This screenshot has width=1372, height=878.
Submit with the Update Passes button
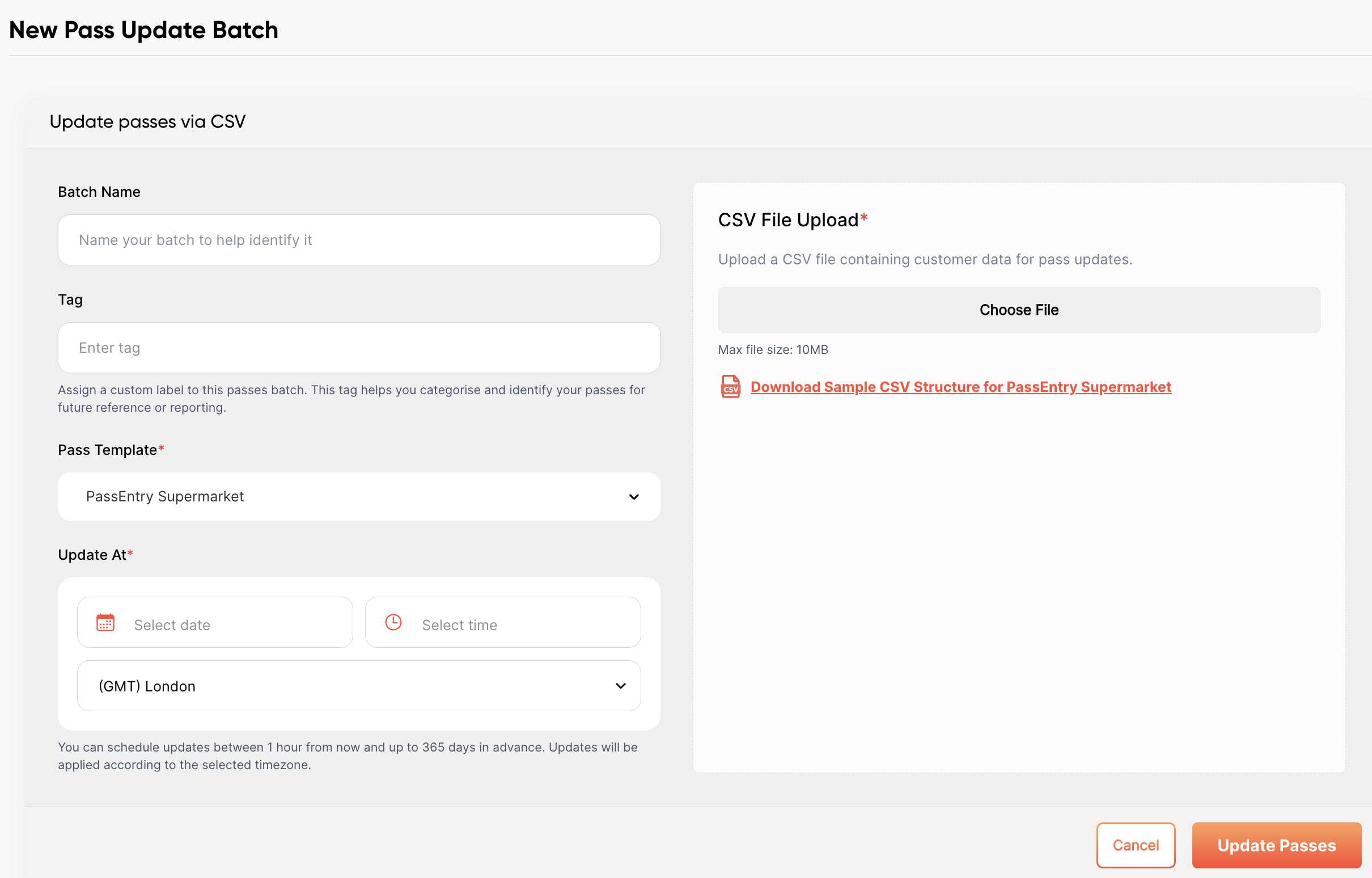(1276, 845)
